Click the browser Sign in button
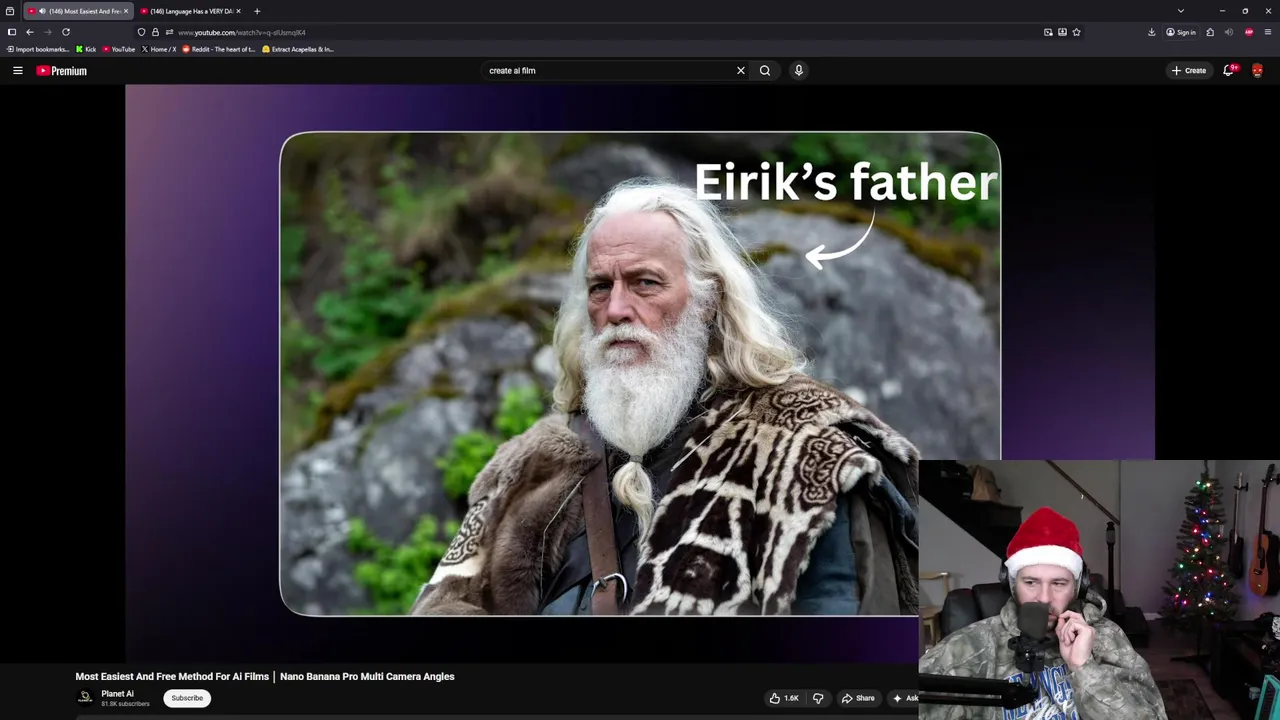 coord(1181,32)
